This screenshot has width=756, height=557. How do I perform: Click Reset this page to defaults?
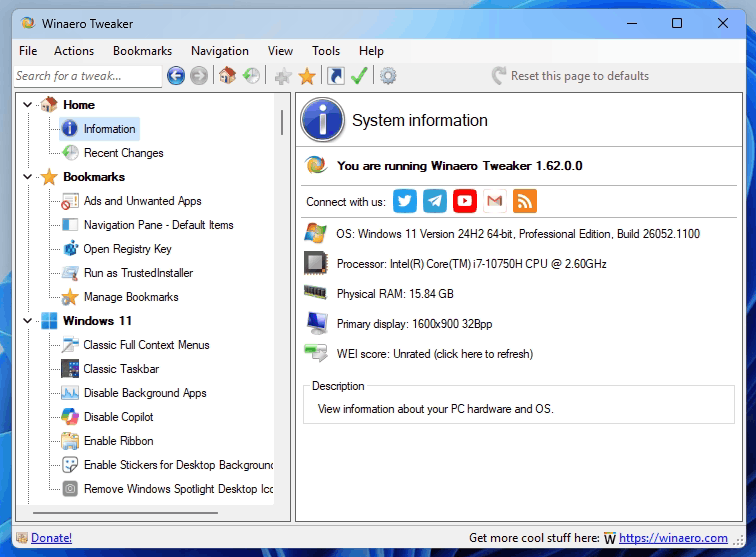(579, 76)
